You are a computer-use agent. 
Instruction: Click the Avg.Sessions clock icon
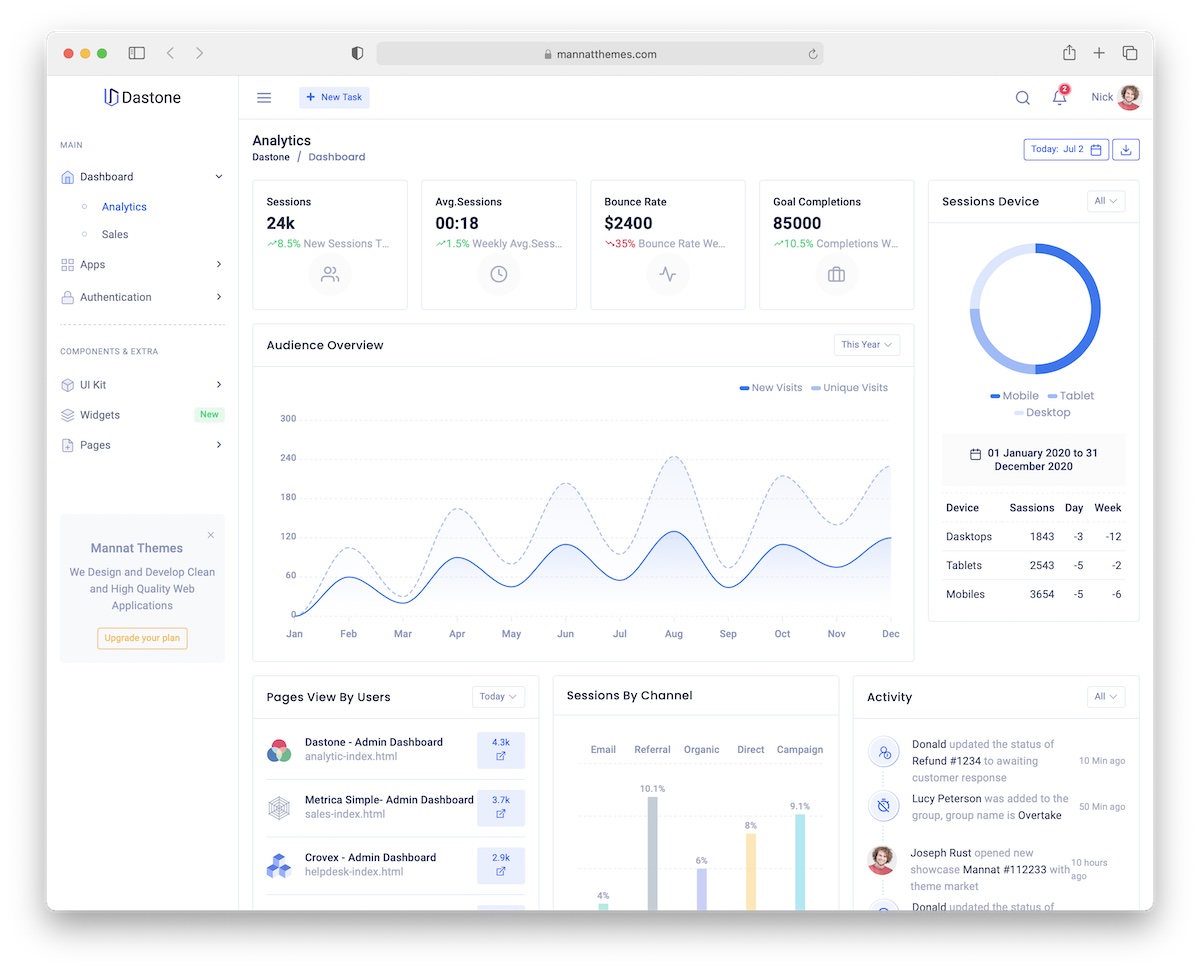[498, 274]
